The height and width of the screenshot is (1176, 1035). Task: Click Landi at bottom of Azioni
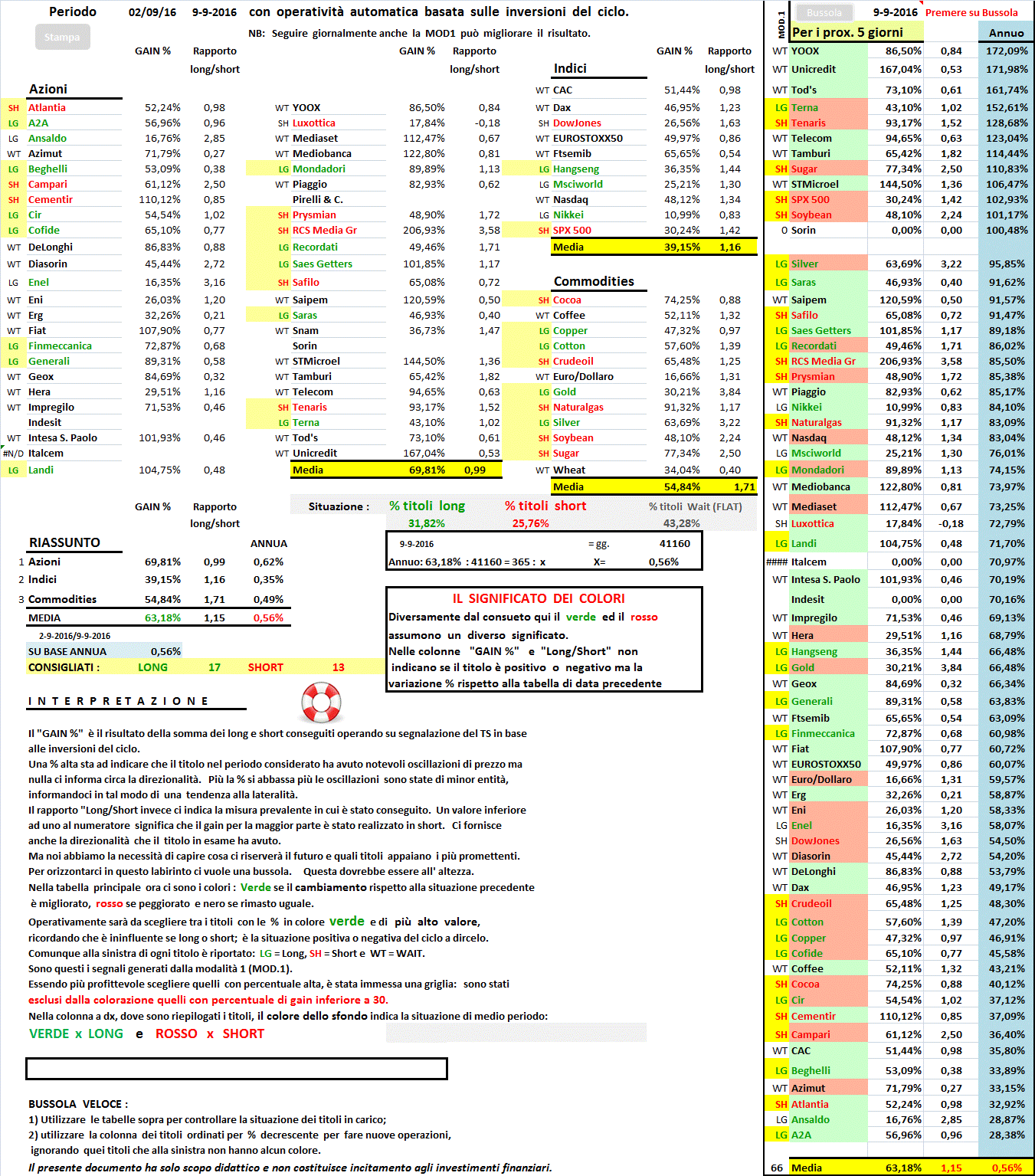[41, 470]
